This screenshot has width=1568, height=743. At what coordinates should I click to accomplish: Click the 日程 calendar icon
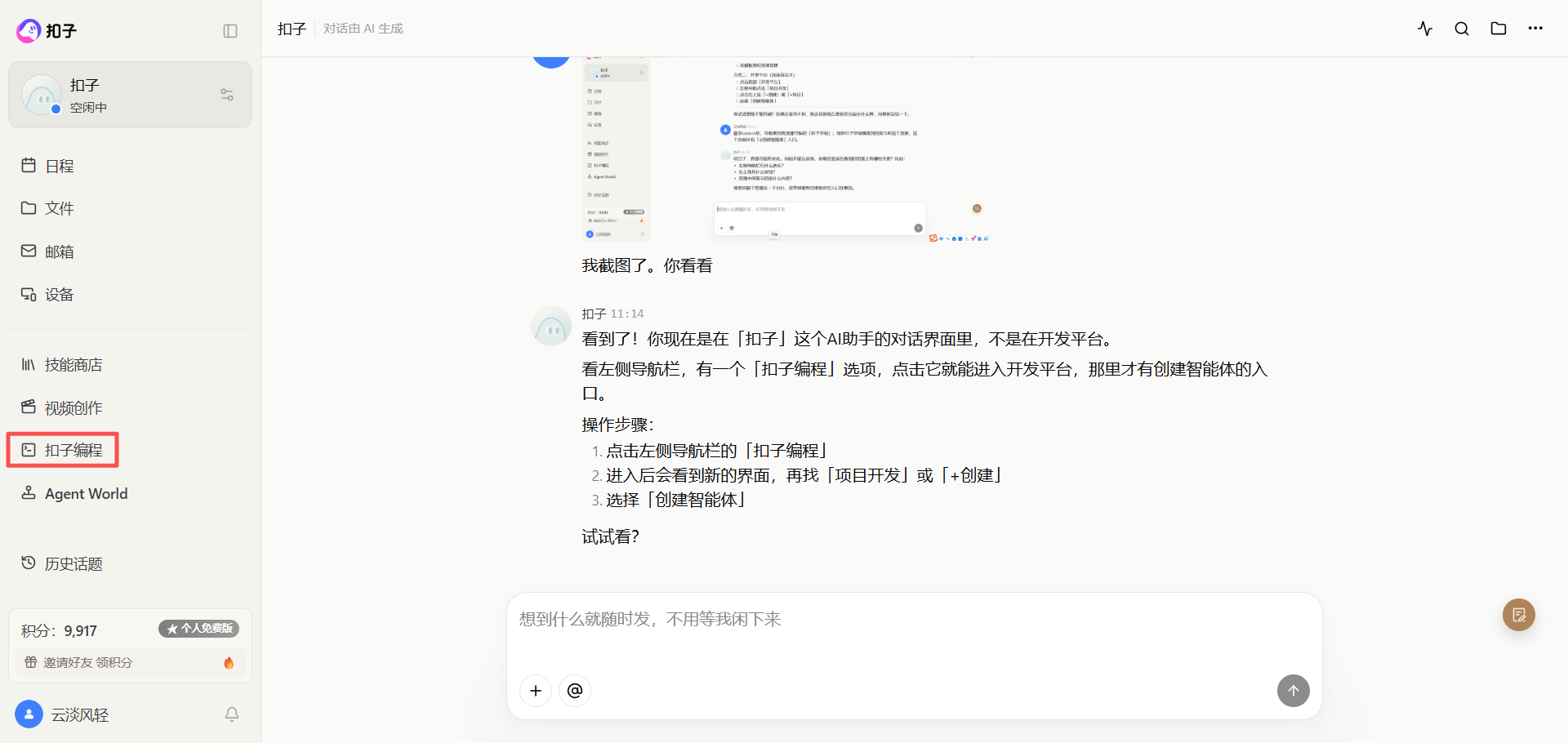click(x=29, y=165)
